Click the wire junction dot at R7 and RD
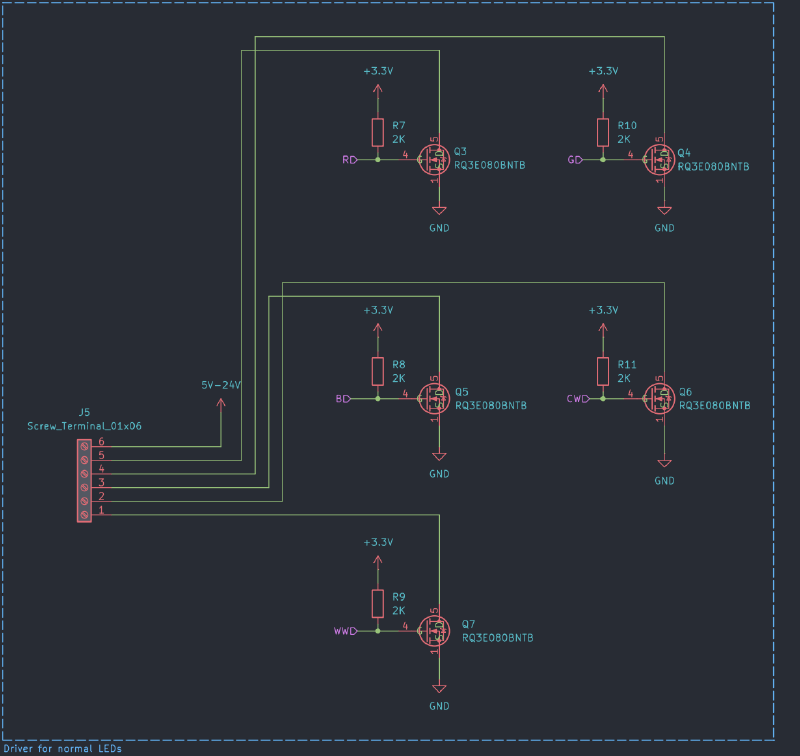This screenshot has height=756, width=800. [x=378, y=160]
